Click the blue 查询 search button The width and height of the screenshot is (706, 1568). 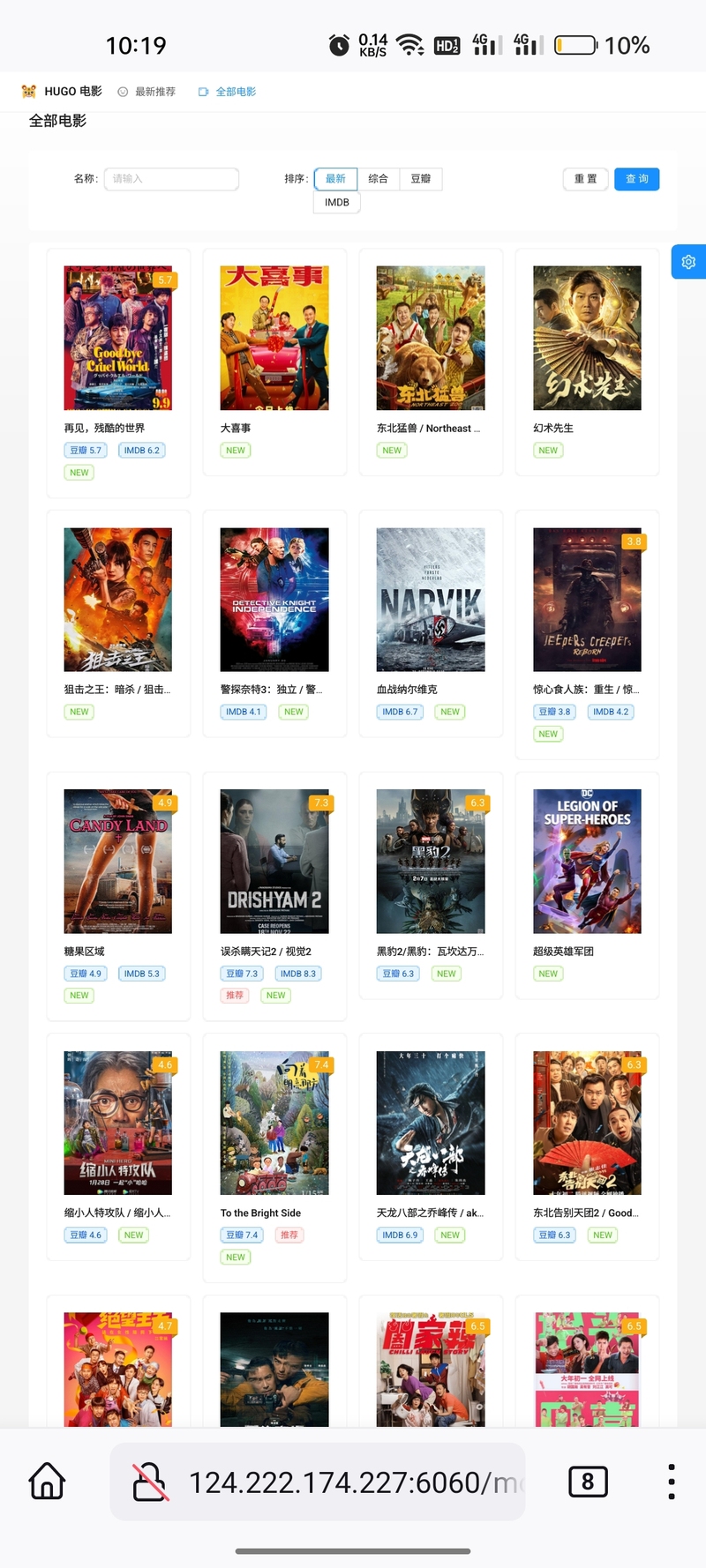coord(637,179)
